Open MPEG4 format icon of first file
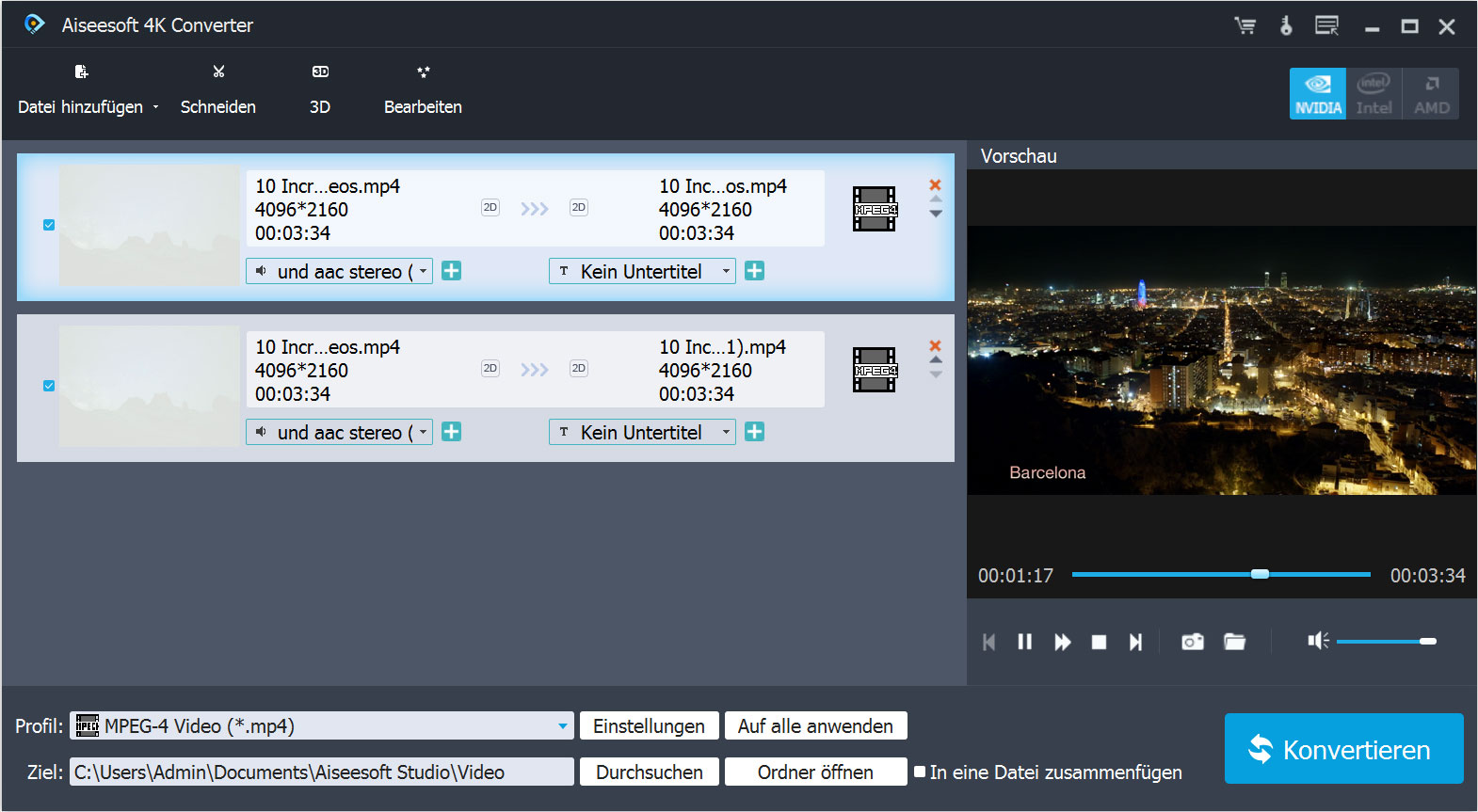 pos(875,209)
